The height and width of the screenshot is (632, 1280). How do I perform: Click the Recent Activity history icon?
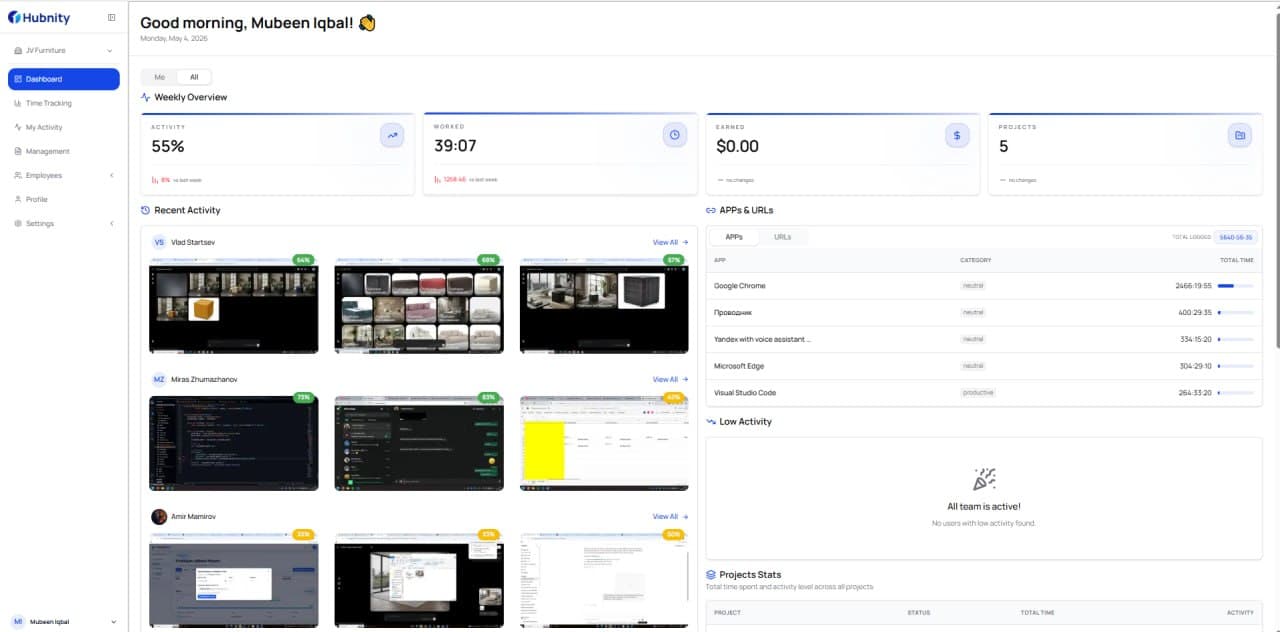(146, 210)
